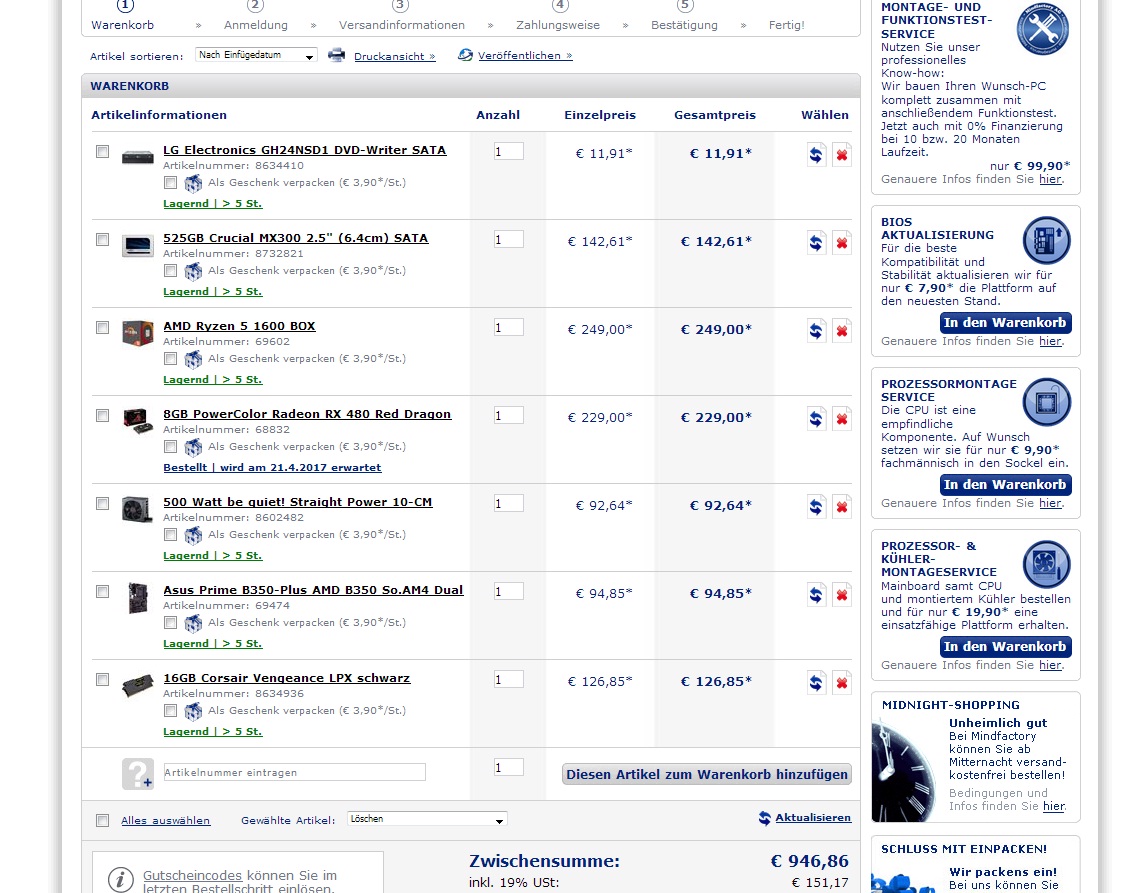Delete PowerColor Radeon RX 480 item
This screenshot has width=1135, height=893.
click(x=841, y=419)
